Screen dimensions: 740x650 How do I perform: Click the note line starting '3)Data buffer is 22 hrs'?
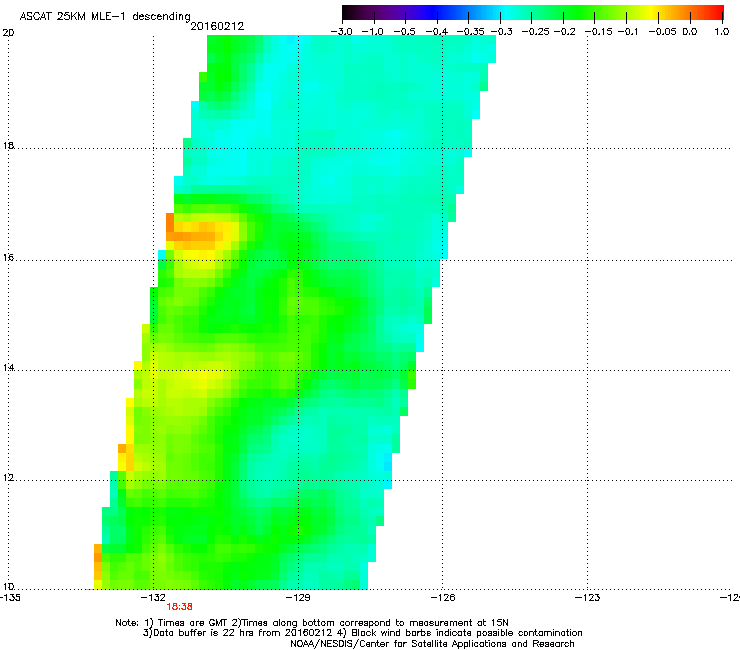pyautogui.click(x=362, y=633)
